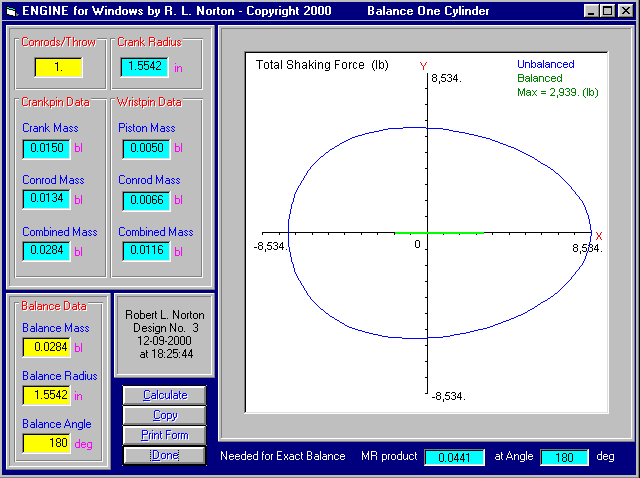Click the 'Total Shaking Force (lb)' title
Screen dimensions: 640x478
pos(322,65)
